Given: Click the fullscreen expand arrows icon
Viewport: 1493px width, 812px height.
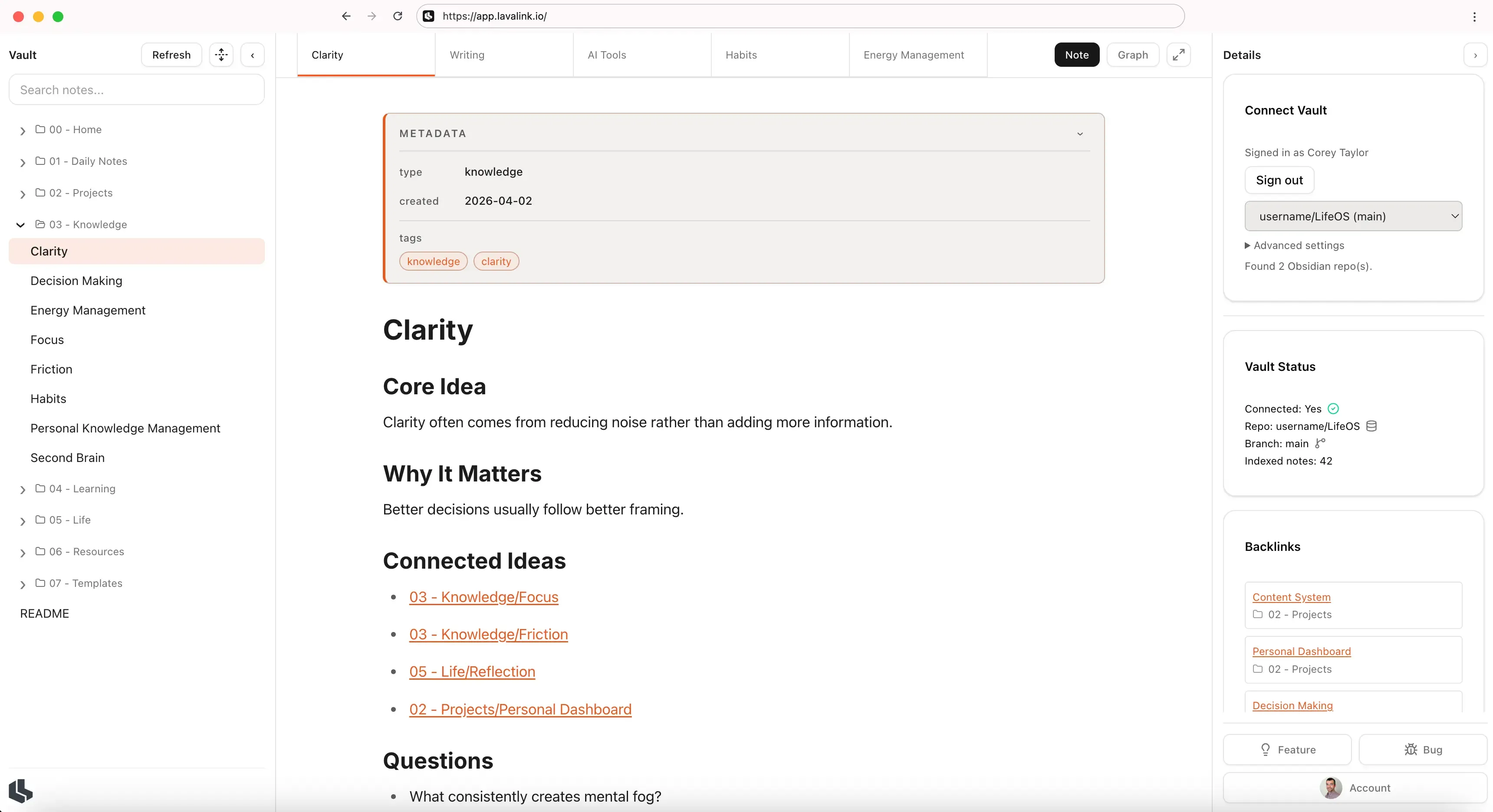Looking at the screenshot, I should pos(1178,55).
